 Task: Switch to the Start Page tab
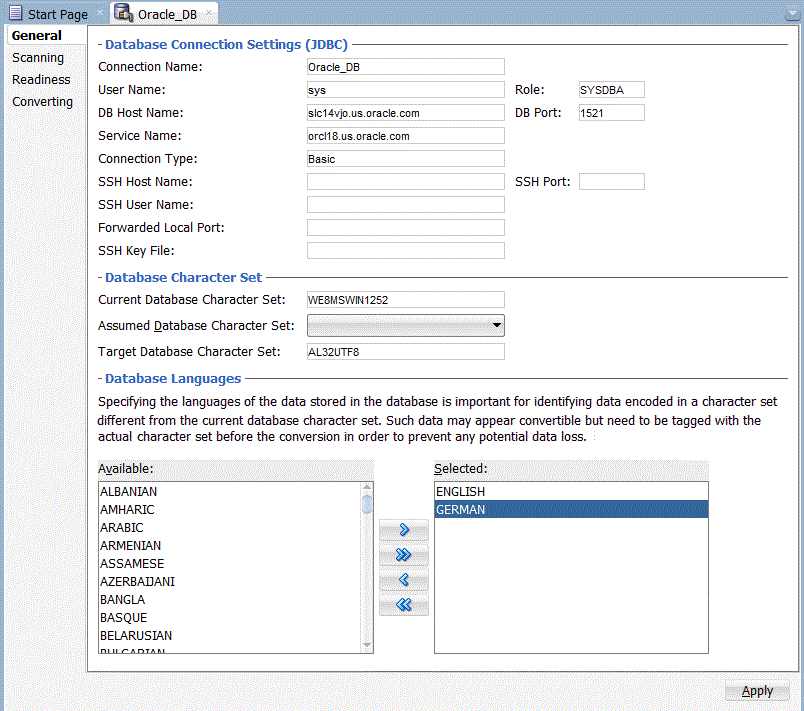coord(57,14)
